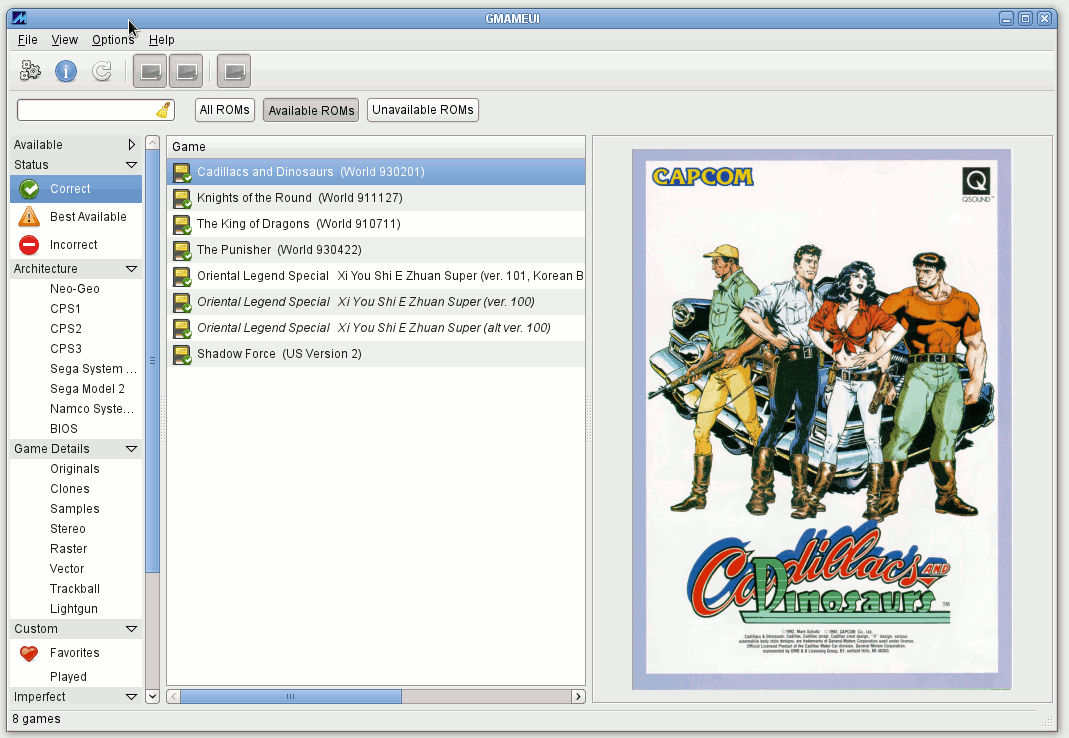Click the game list scroll-left arrow
Viewport: 1069px width, 738px height.
(x=174, y=696)
